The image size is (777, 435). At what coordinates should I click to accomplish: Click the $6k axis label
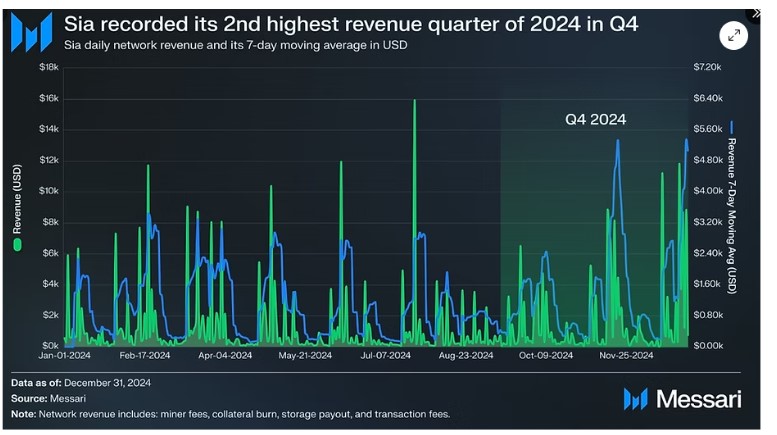pos(51,253)
